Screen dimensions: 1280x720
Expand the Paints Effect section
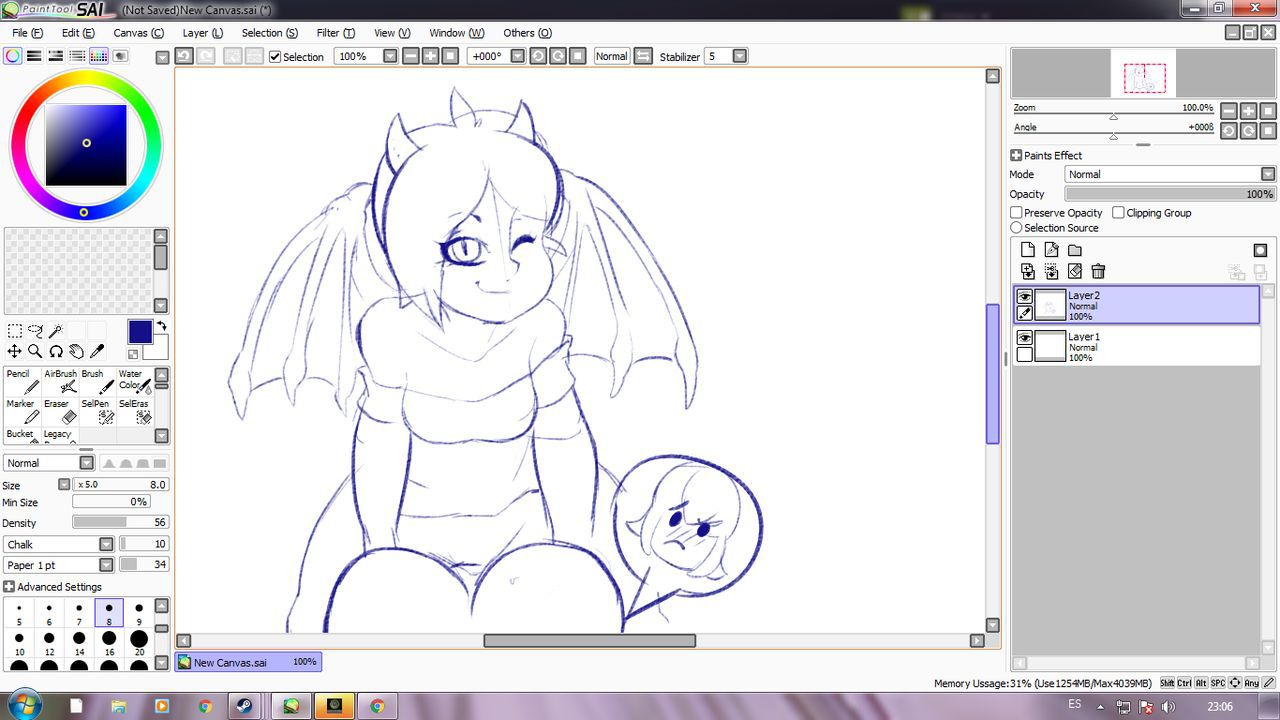pos(1016,155)
